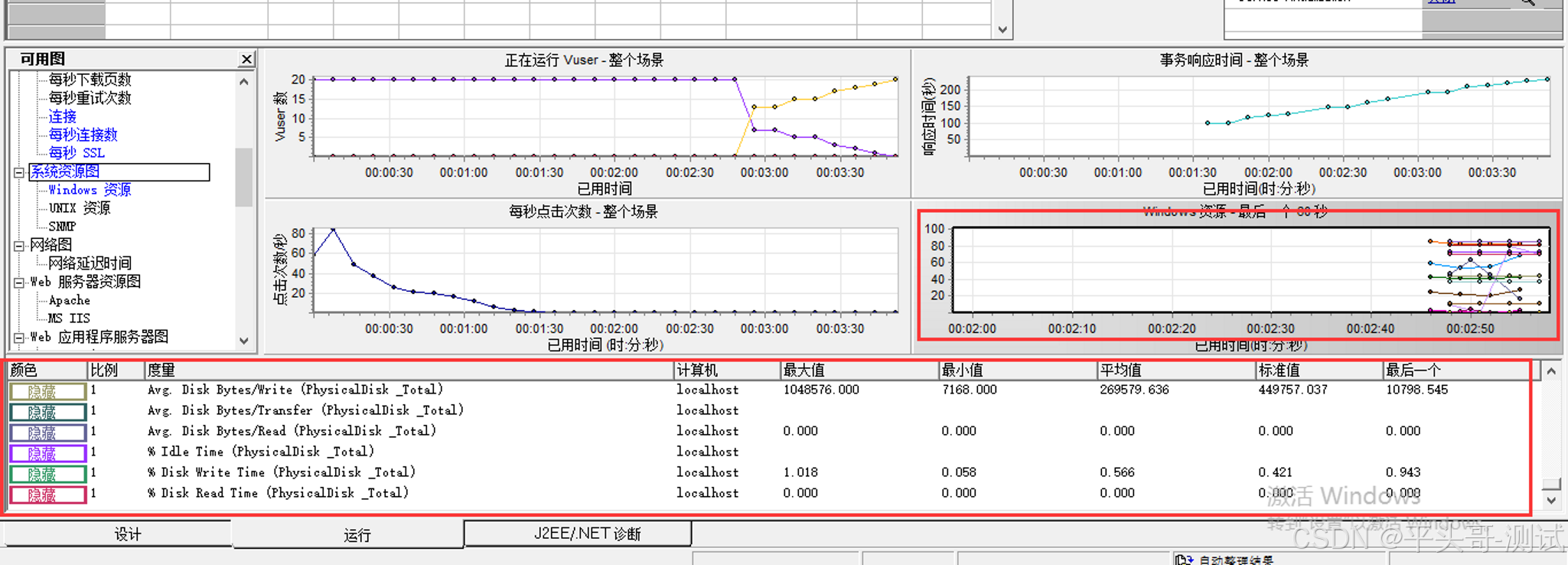This screenshot has height=565, width=1568.
Task: Select the Web 服务器资源图 category label
Action: click(x=85, y=282)
